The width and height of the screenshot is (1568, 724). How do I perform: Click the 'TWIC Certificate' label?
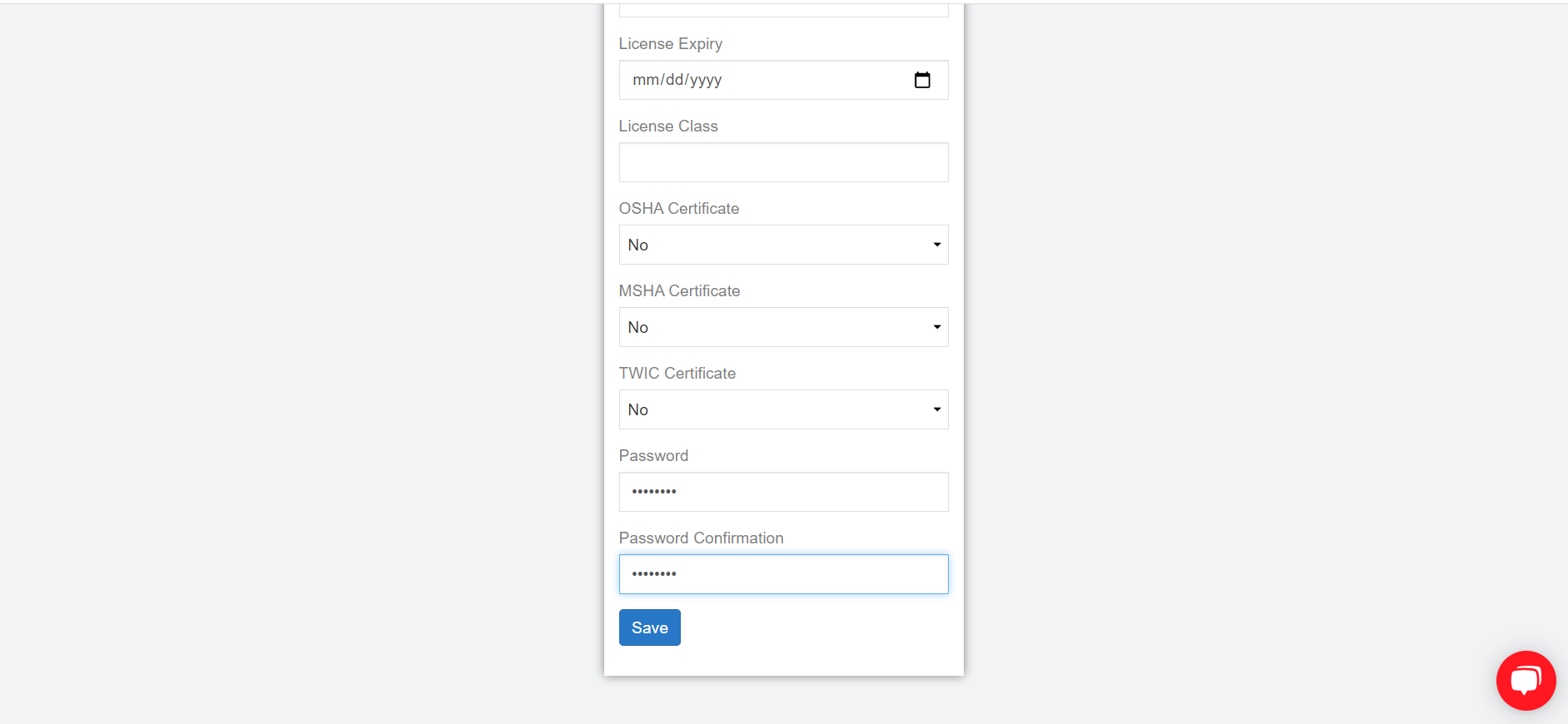tap(677, 374)
